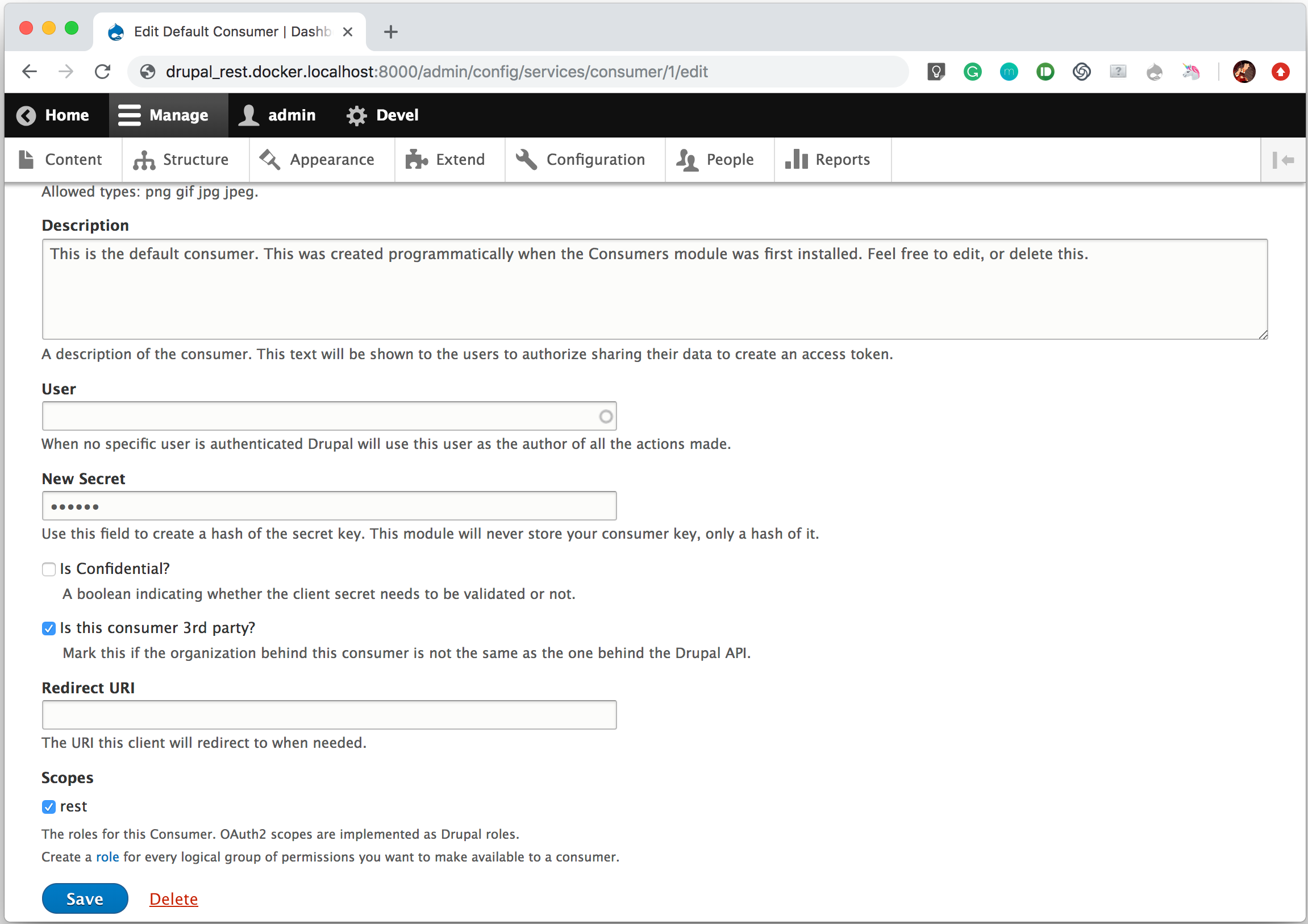The image size is (1308, 924).
Task: Open the unicorn extension icon
Action: (1190, 72)
